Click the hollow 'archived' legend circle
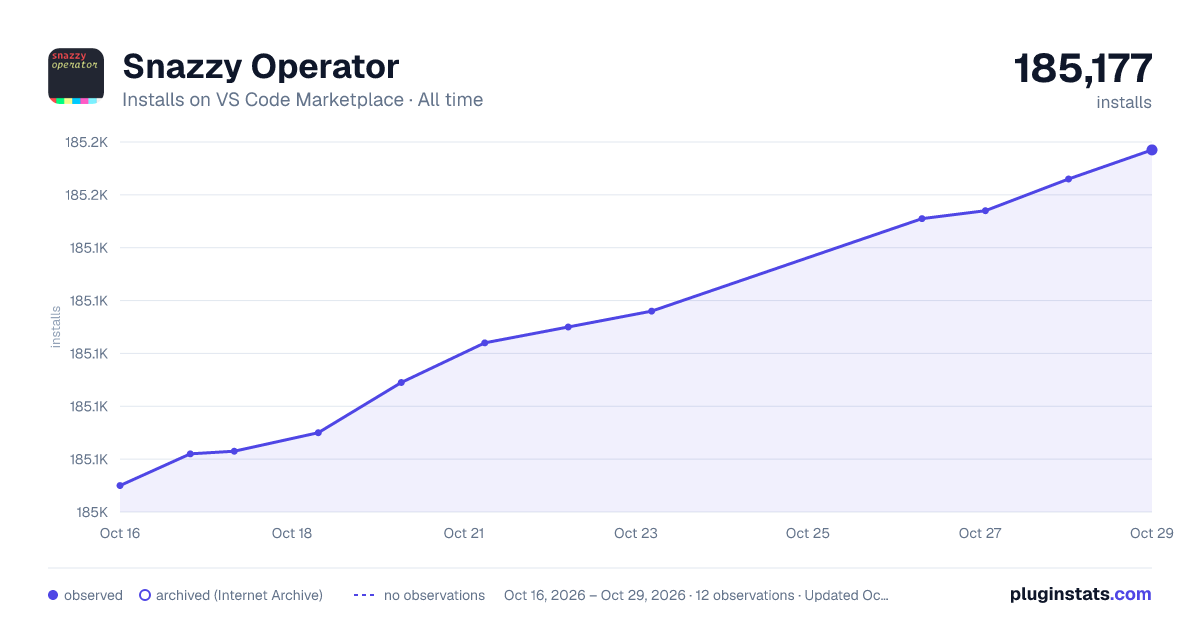This screenshot has width=1200, height=630. click(x=145, y=595)
